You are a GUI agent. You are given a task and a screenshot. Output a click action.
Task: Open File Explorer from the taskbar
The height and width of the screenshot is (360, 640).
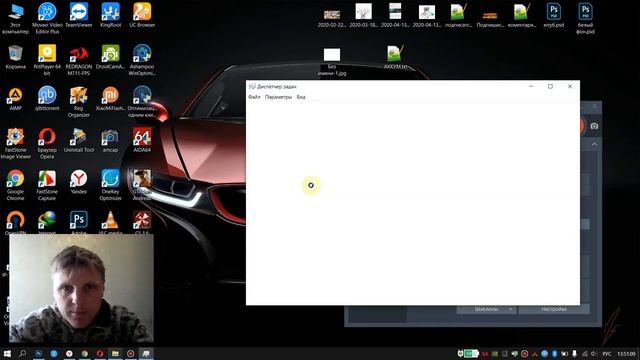(116, 353)
